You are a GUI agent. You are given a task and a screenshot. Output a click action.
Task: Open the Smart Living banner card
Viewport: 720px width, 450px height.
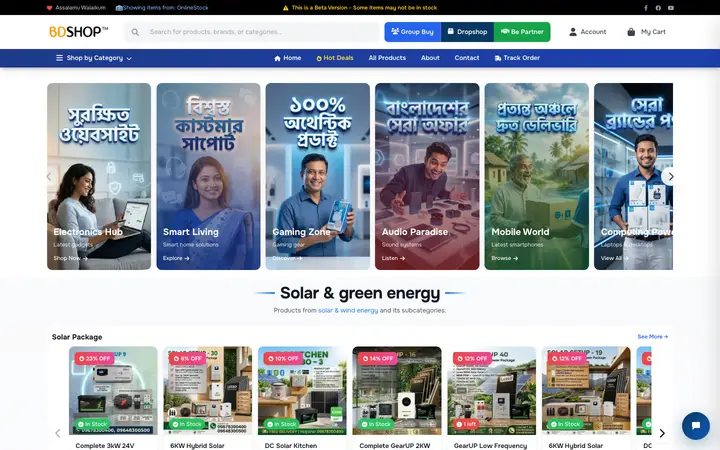(x=208, y=176)
